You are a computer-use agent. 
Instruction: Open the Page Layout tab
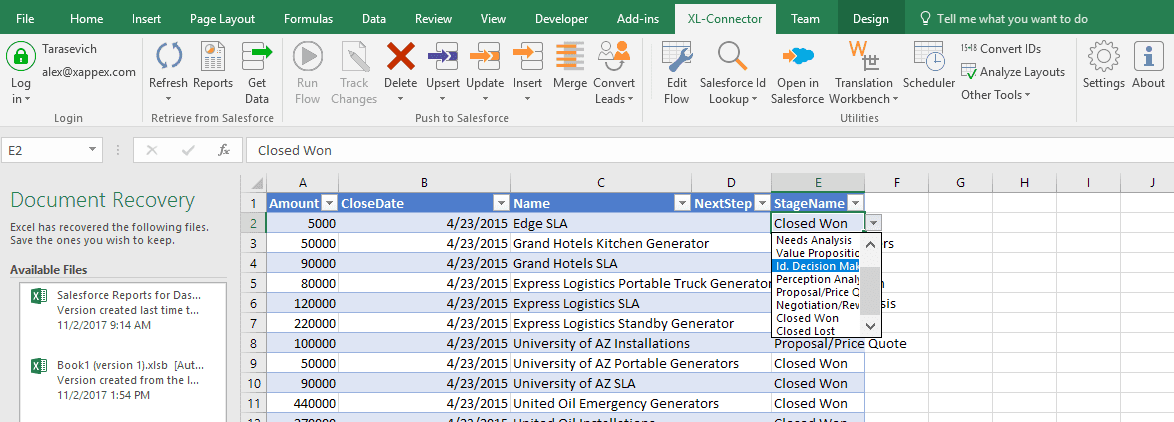(222, 18)
